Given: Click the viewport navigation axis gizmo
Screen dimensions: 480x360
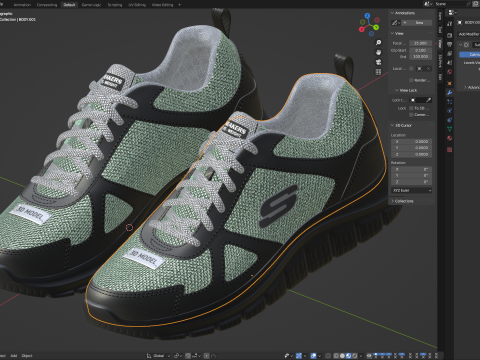Looking at the screenshot, I should (x=369, y=25).
